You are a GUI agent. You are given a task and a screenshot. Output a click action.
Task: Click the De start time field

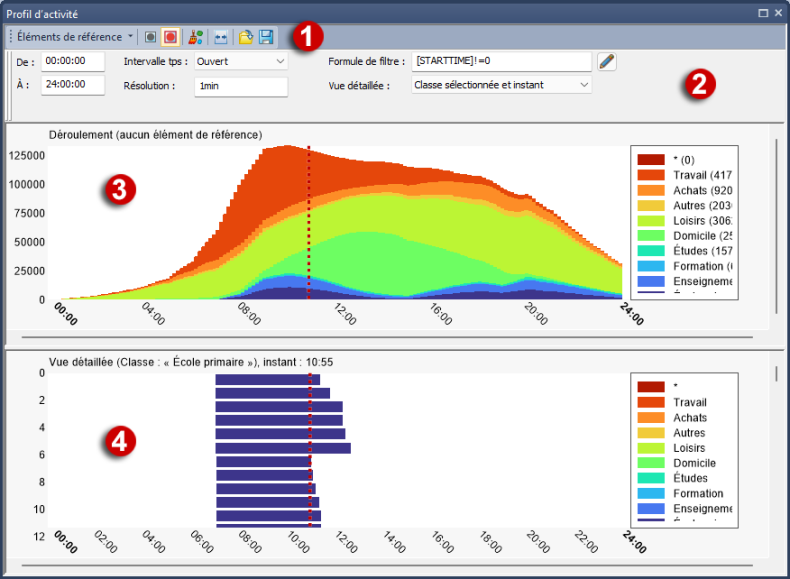[x=73, y=61]
